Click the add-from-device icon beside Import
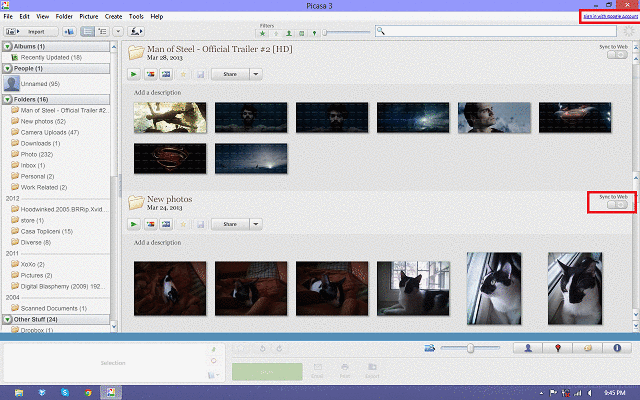640x400 pixels. [69, 31]
